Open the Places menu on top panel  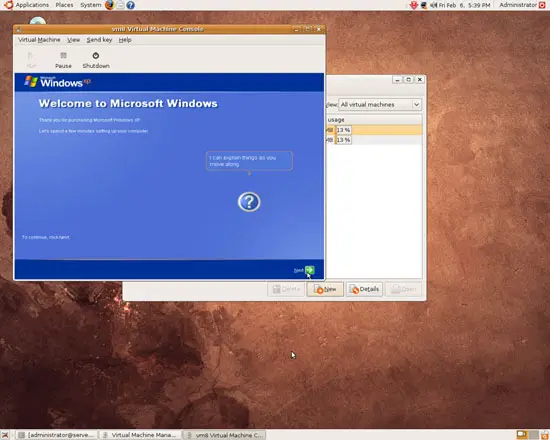64,5
